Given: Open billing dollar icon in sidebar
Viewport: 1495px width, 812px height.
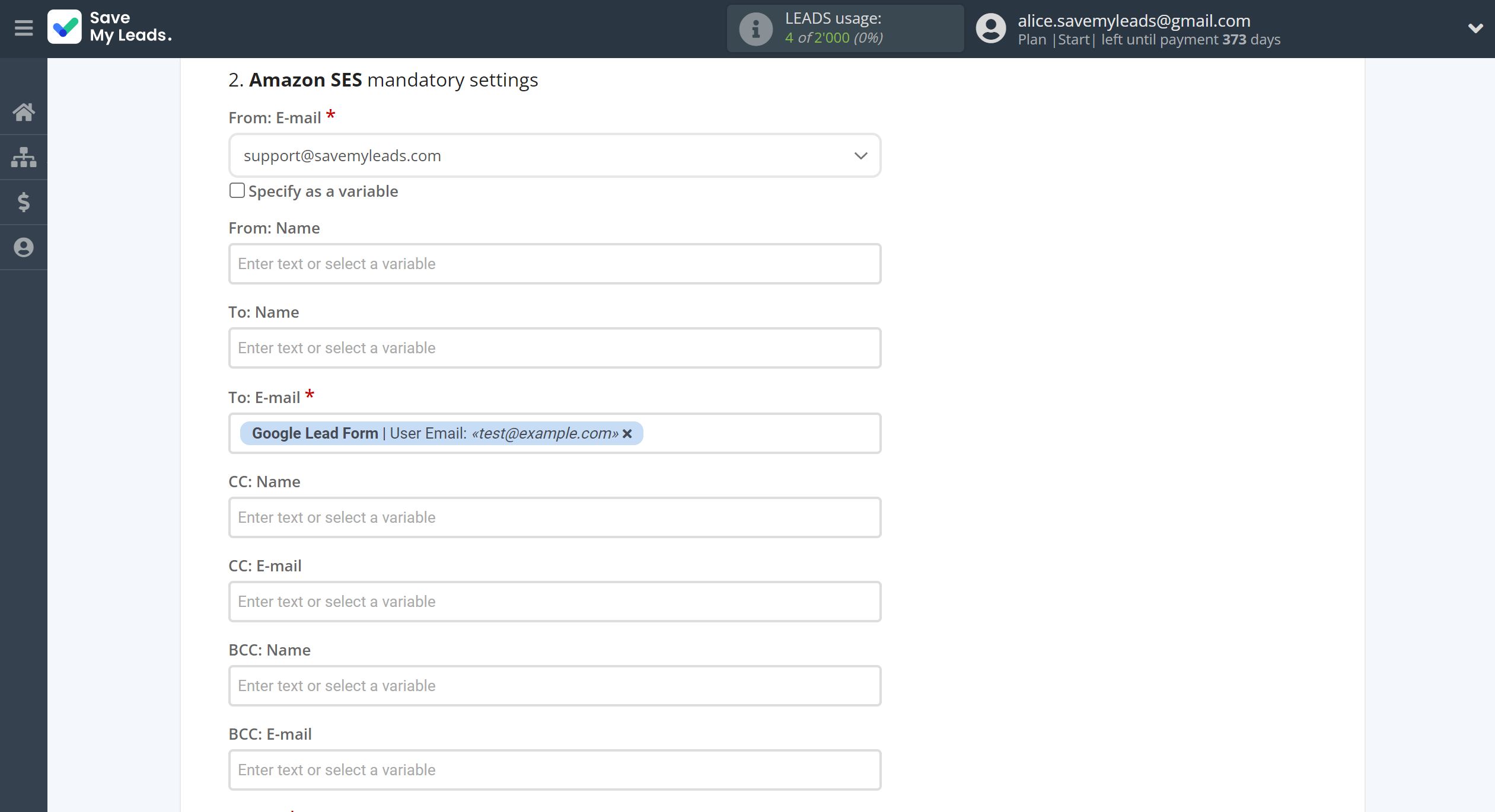Looking at the screenshot, I should point(24,202).
